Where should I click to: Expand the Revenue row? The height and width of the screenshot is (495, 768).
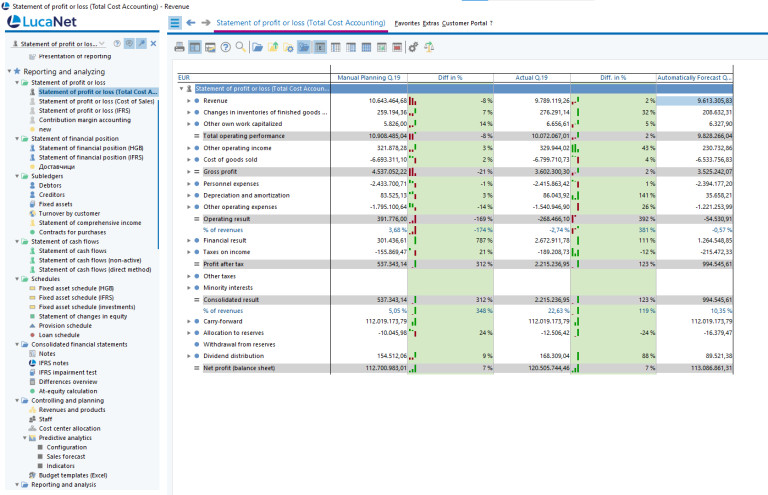[x=188, y=101]
